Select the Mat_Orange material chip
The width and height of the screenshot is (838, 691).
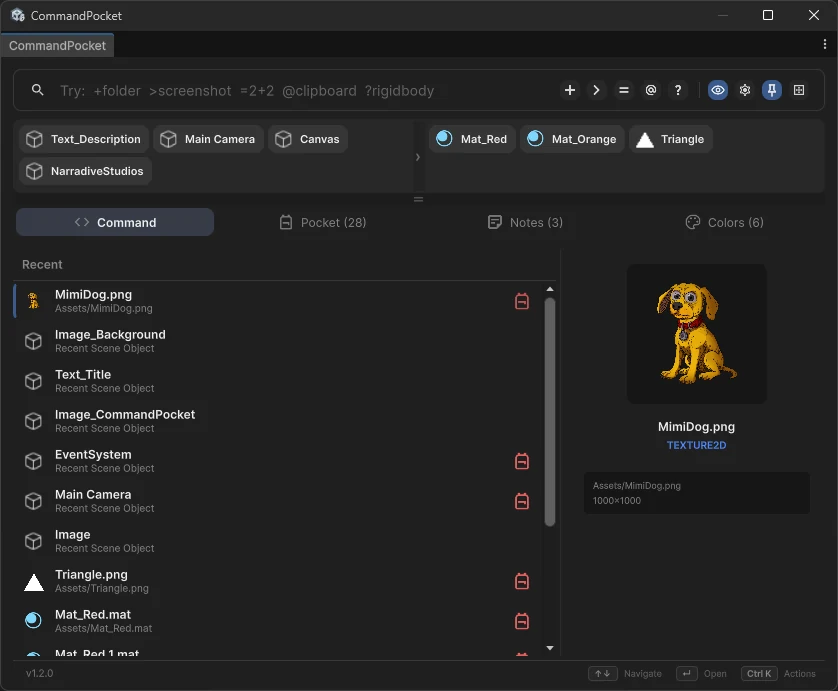[x=572, y=139]
